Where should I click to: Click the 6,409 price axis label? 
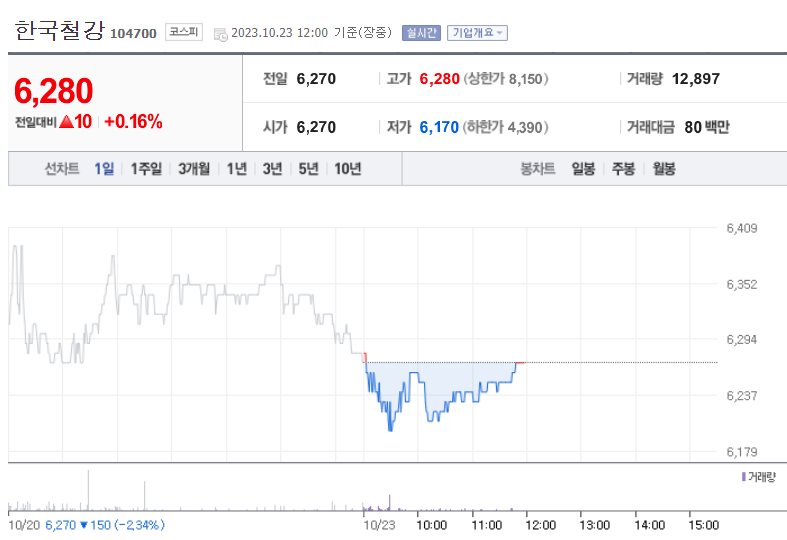click(741, 228)
